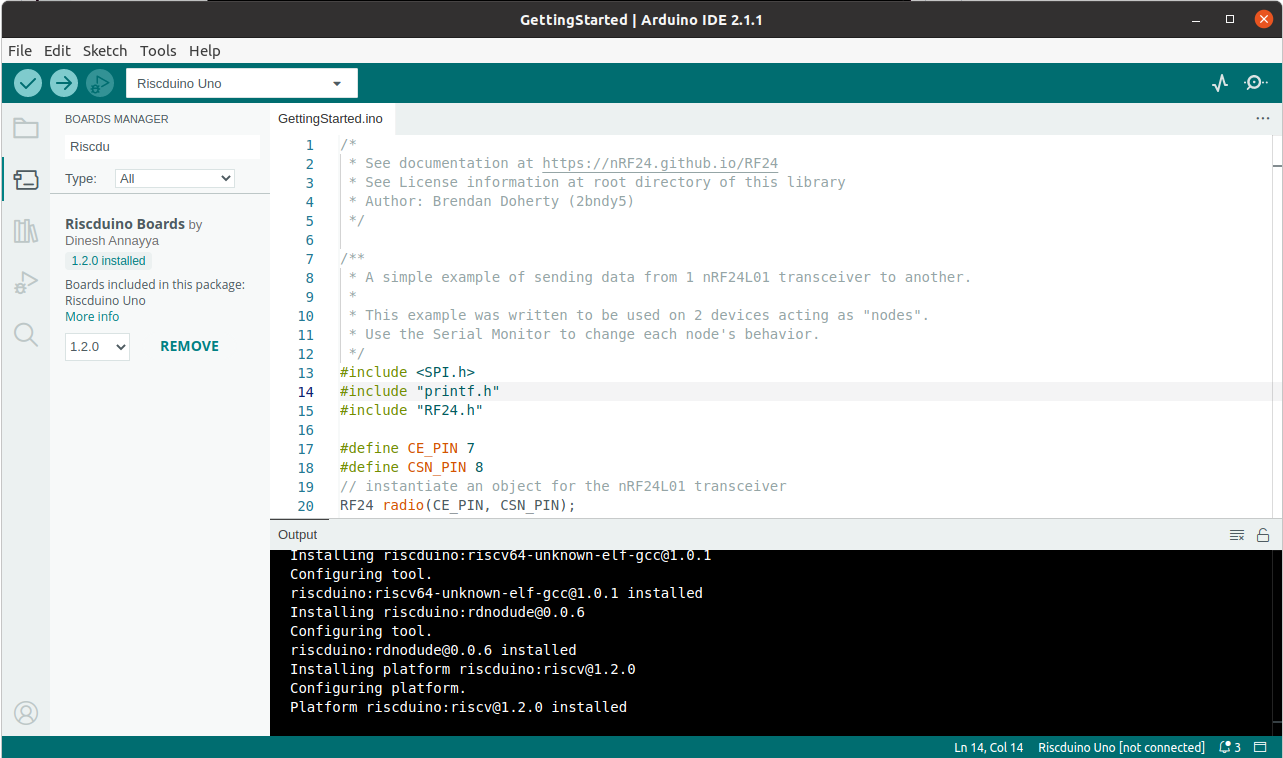This screenshot has width=1283, height=758.
Task: Click the Output panel title
Action: pos(297,535)
